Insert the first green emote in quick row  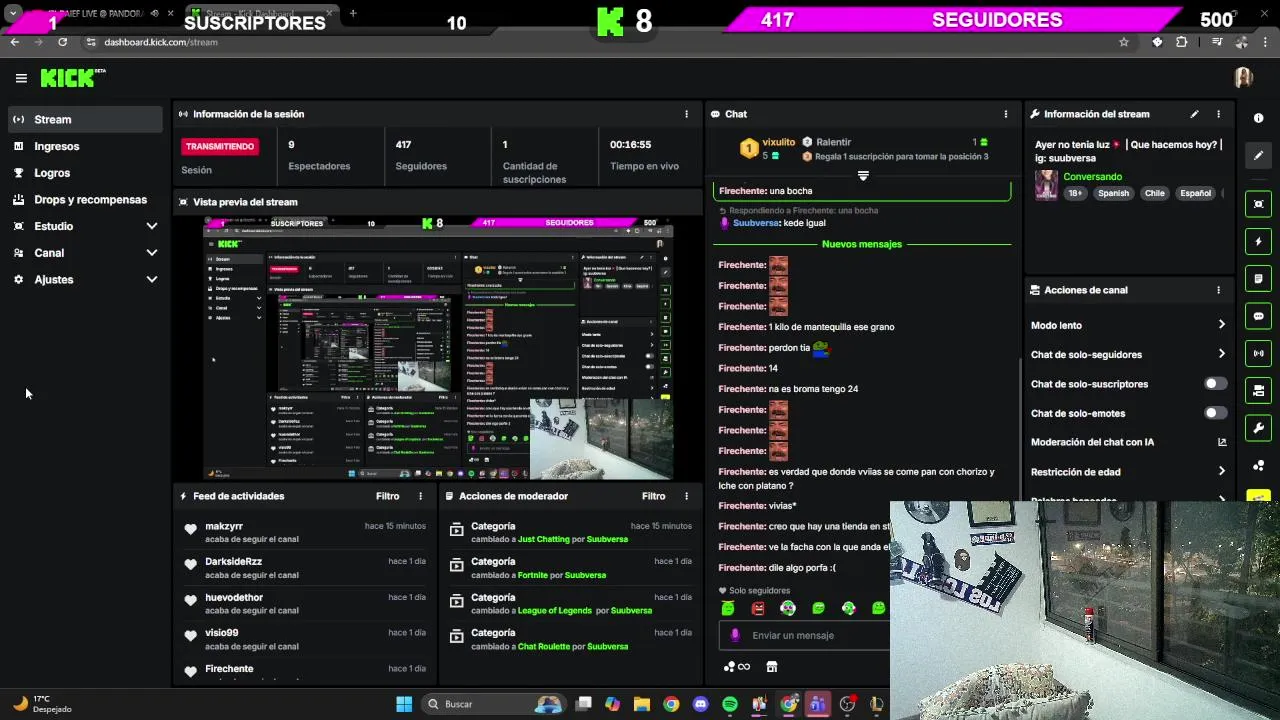[728, 608]
